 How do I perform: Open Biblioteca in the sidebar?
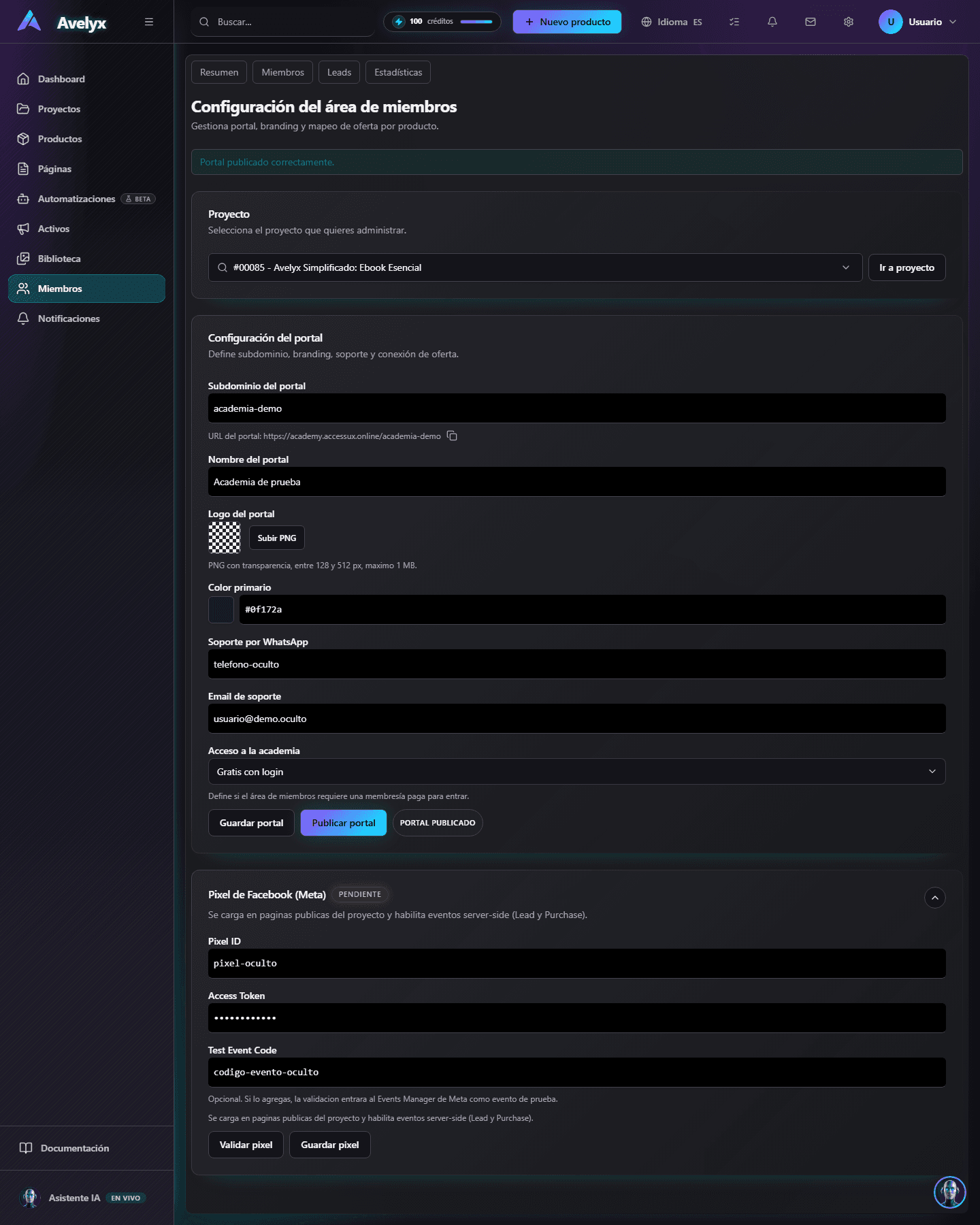(86, 259)
